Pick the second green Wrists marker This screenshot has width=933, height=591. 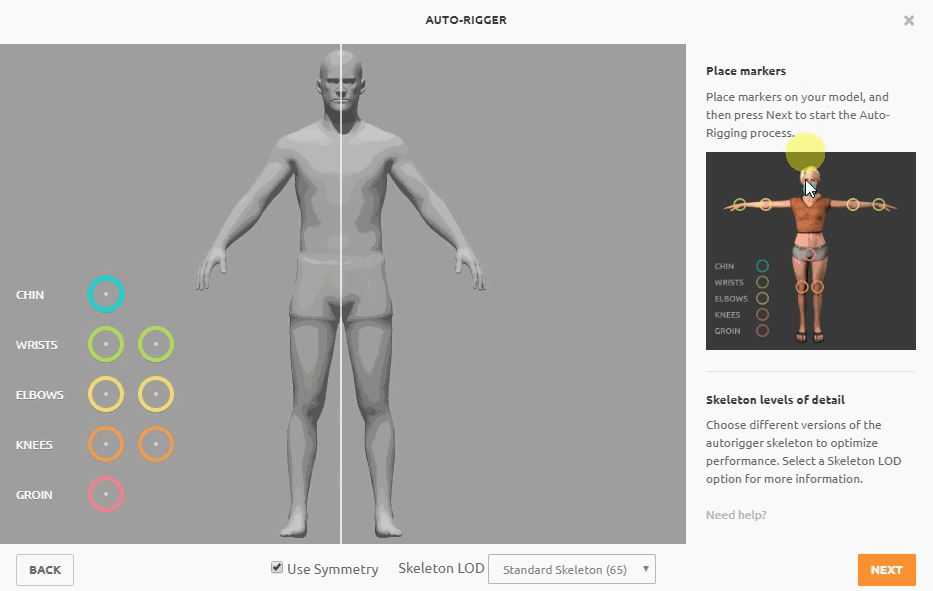156,344
